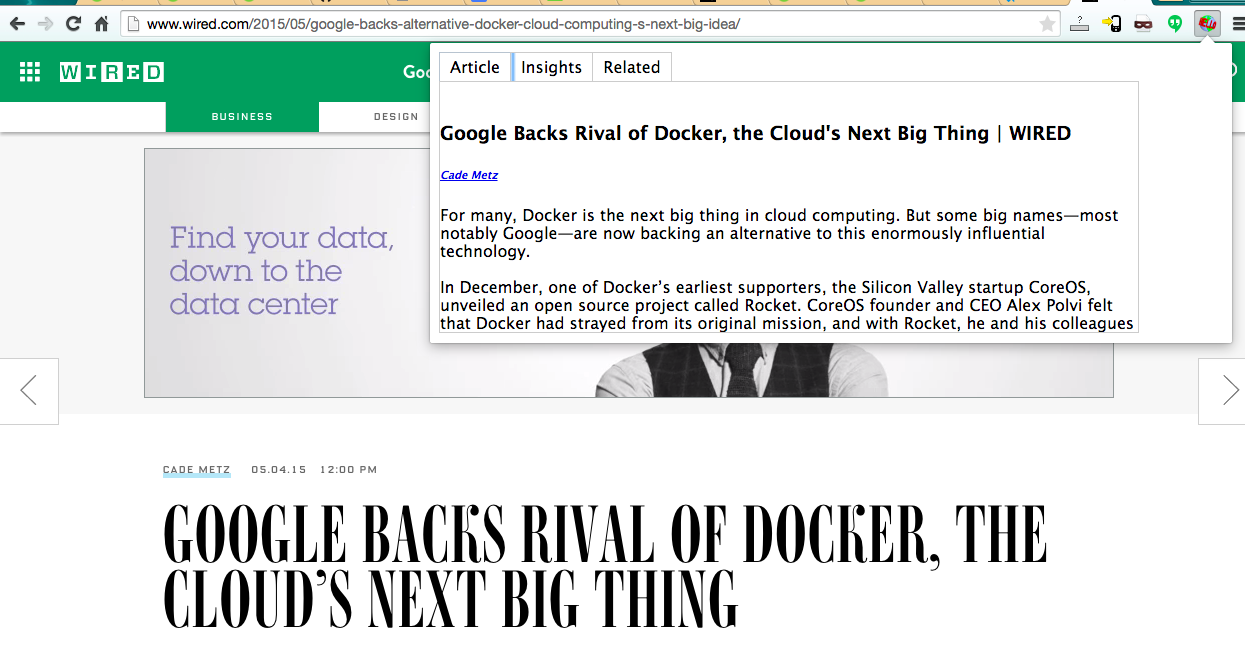Click the Cade Metz link in popup
This screenshot has height=653, width=1245.
click(469, 175)
